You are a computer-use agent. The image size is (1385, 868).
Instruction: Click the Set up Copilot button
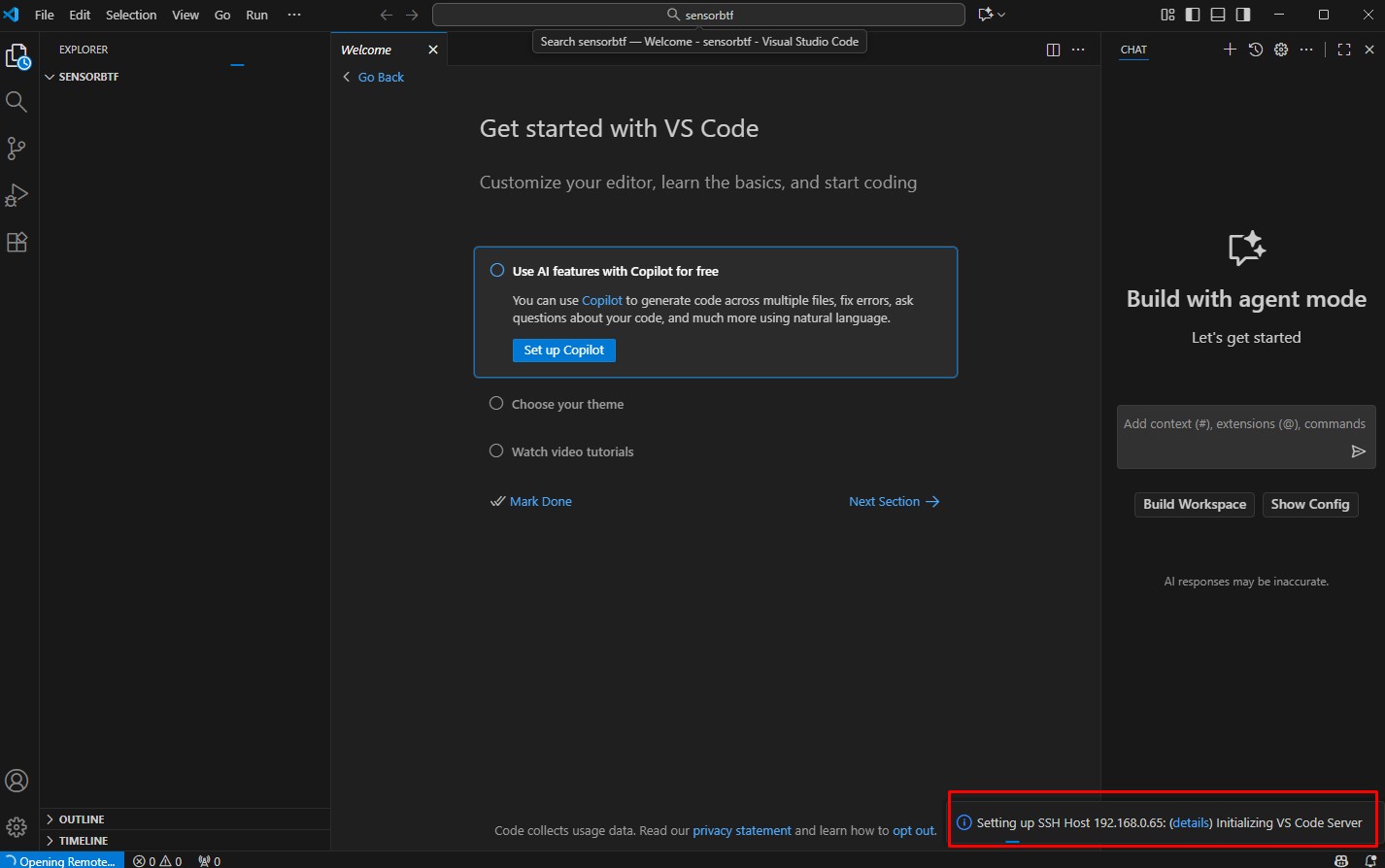pos(563,351)
